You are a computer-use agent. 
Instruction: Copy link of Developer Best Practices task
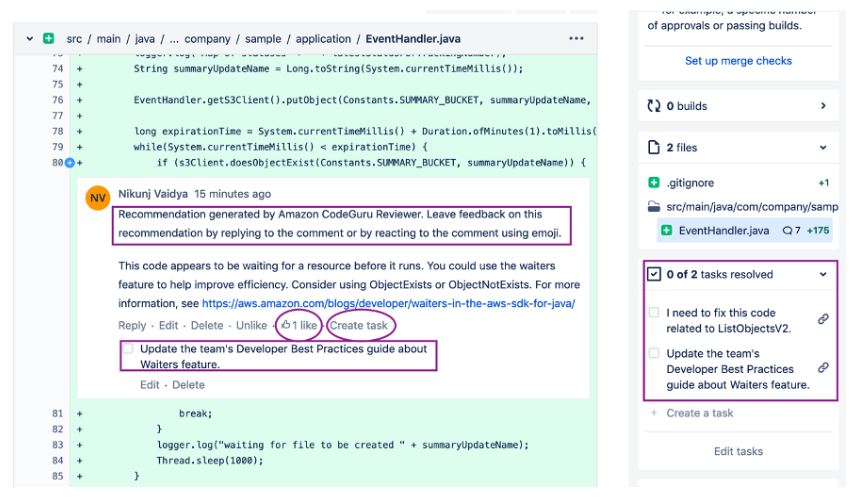(x=822, y=368)
